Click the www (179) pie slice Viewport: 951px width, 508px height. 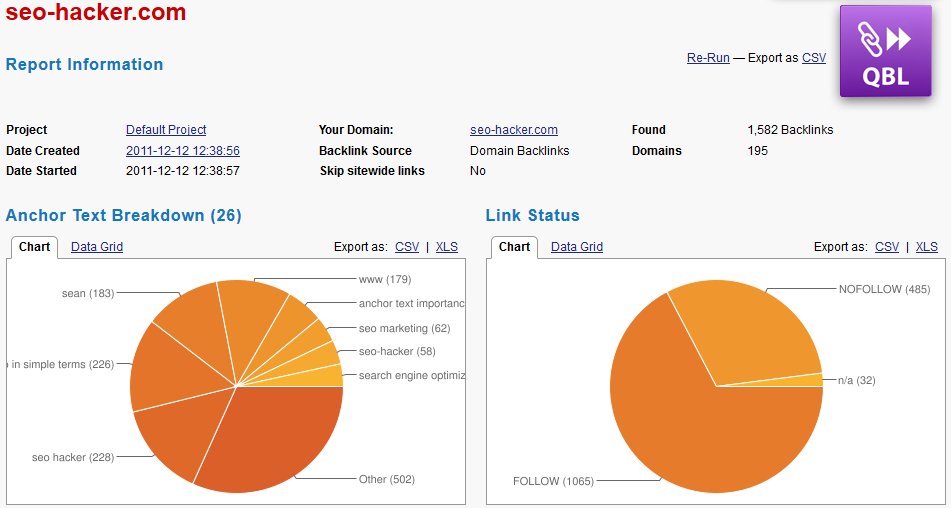click(x=250, y=320)
